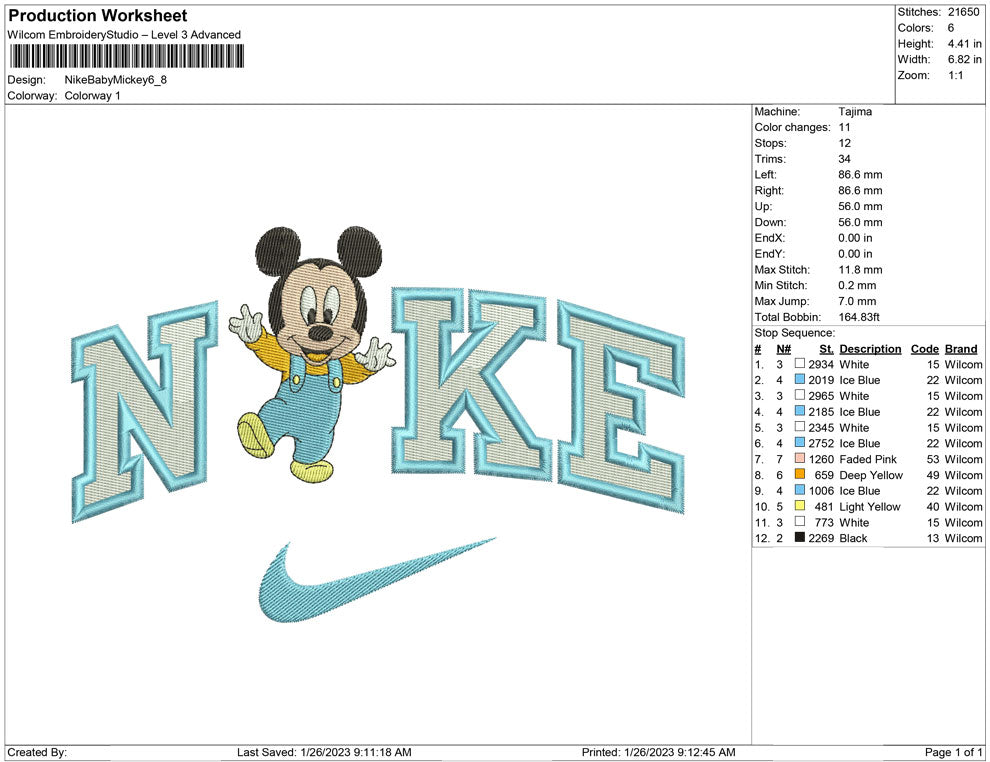Screen dimensions: 990x762
Task: Click the Page 1 of 1 footer text
Action: pos(954,752)
